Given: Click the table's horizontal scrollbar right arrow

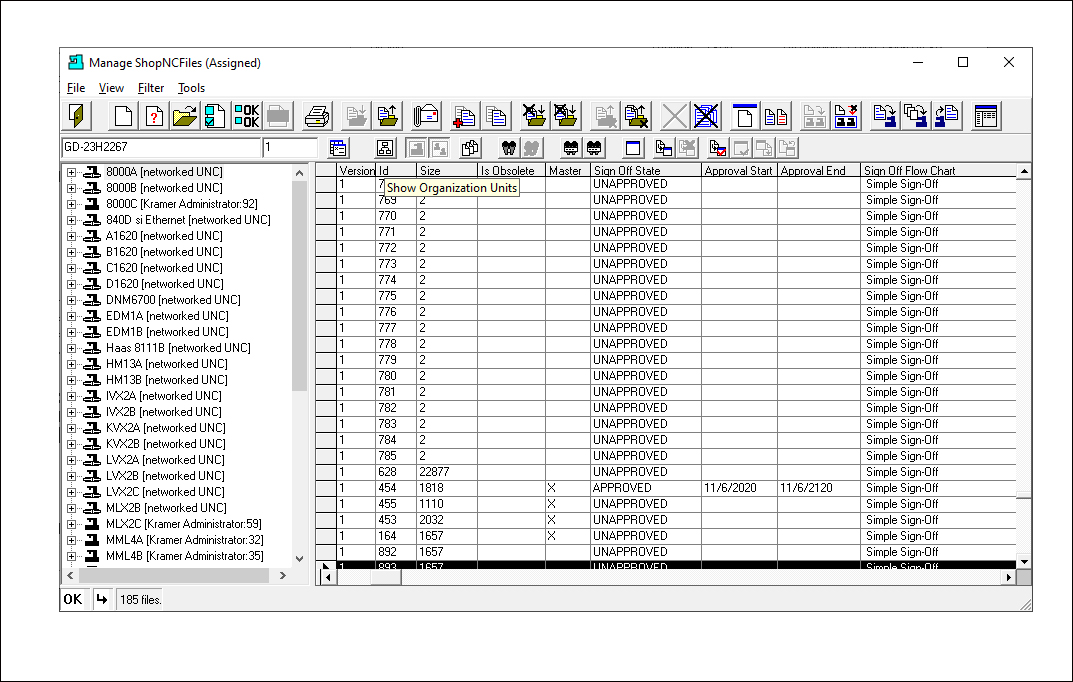Looking at the screenshot, I should click(1008, 577).
